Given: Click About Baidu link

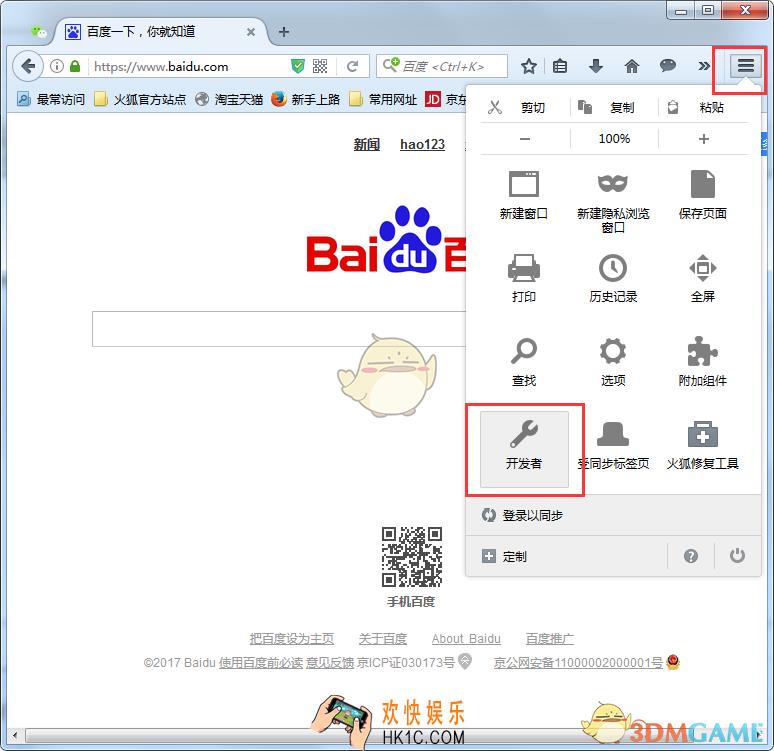Looking at the screenshot, I should pos(466,639).
